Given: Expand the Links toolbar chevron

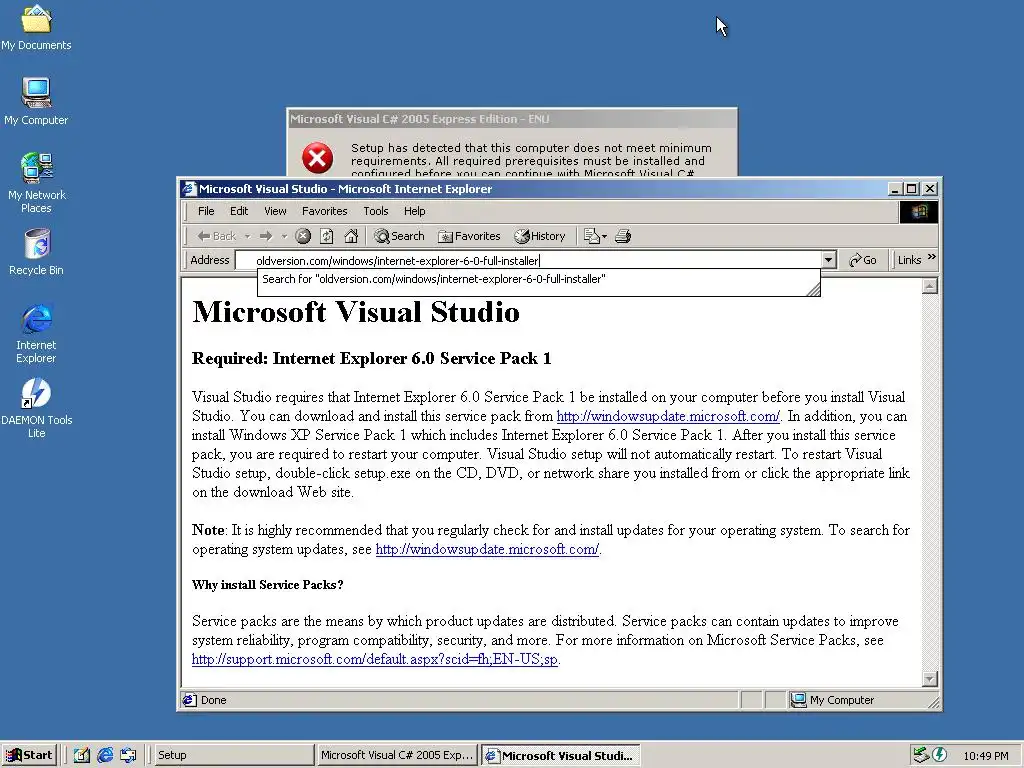Looking at the screenshot, I should [932, 257].
